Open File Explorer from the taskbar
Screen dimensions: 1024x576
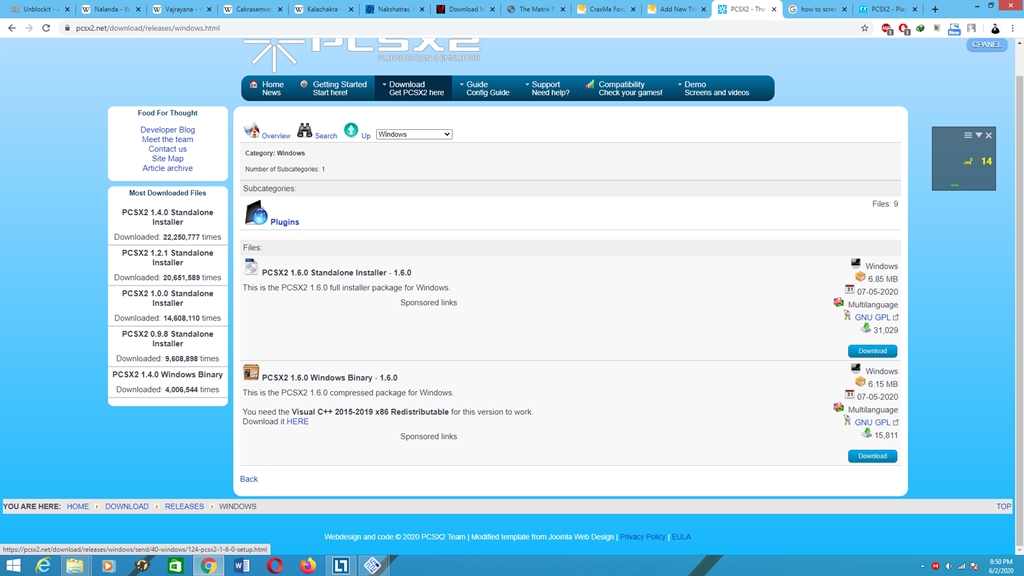[75, 566]
